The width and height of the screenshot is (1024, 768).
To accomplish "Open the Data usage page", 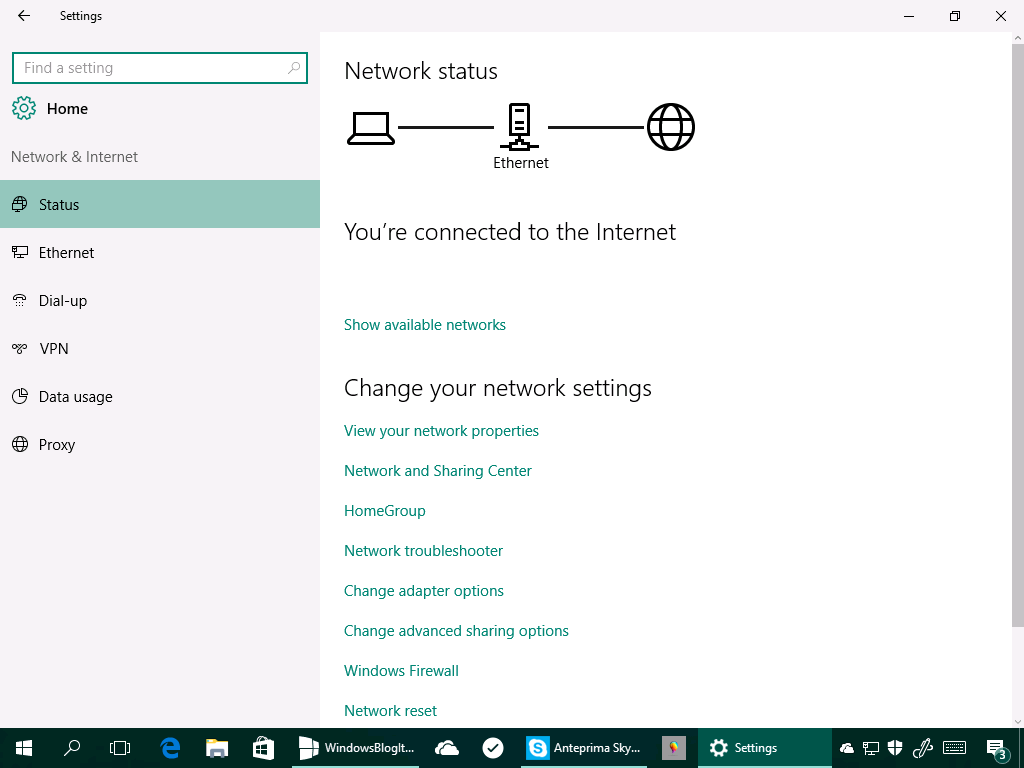I will (160, 396).
